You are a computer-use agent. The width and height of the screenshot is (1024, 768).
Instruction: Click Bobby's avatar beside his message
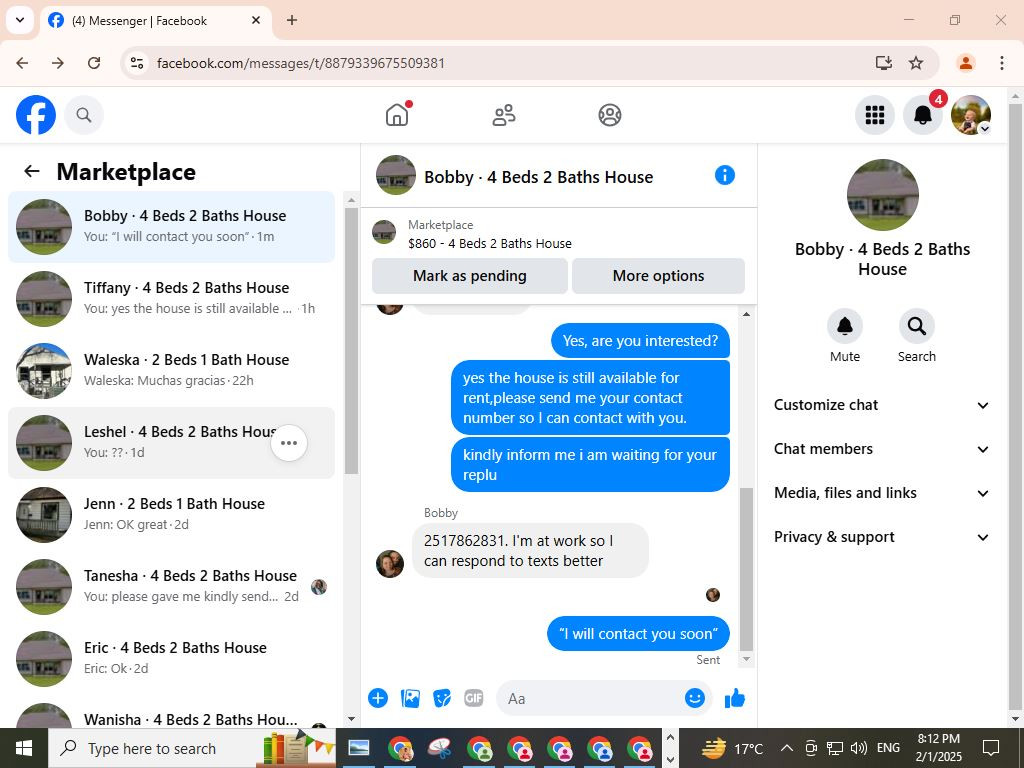390,564
